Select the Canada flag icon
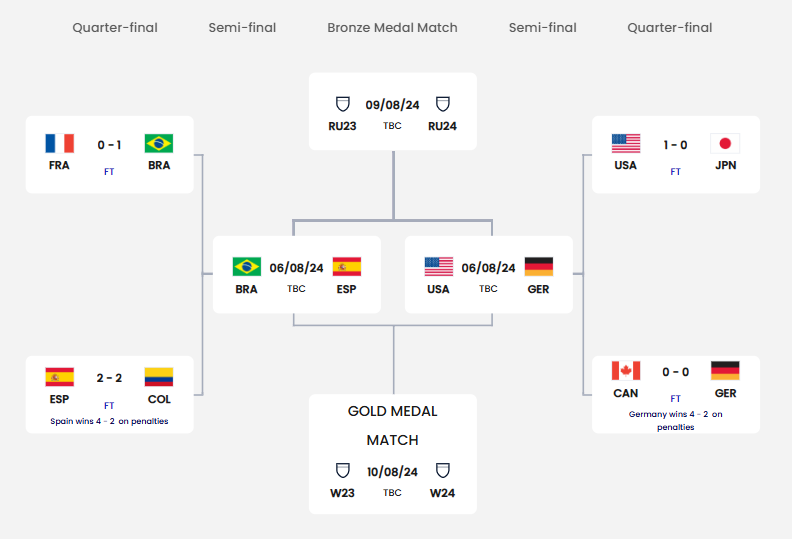Image resolution: width=792 pixels, height=539 pixels. (626, 371)
